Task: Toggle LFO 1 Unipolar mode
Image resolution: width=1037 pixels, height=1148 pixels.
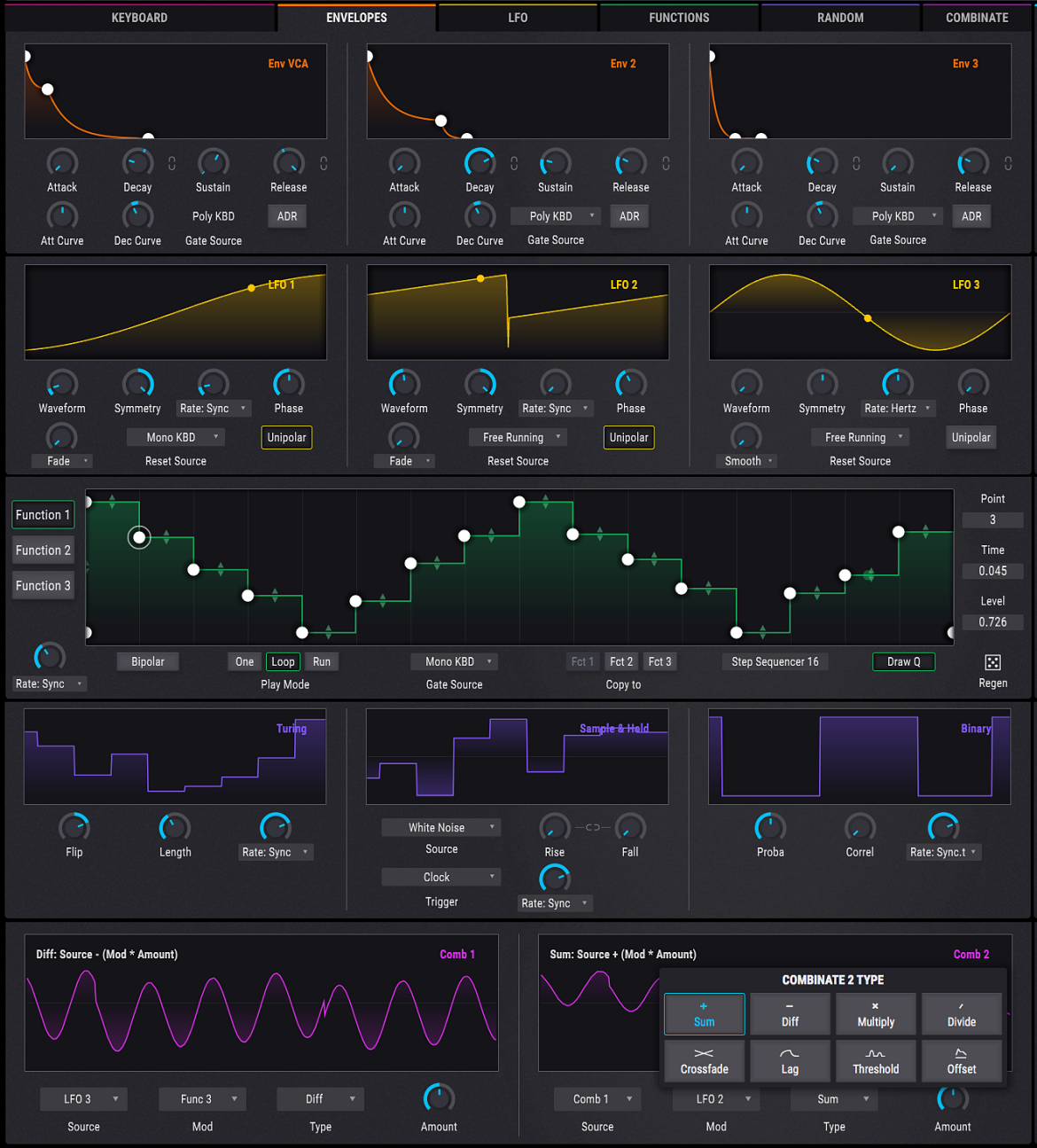Action: coord(287,437)
